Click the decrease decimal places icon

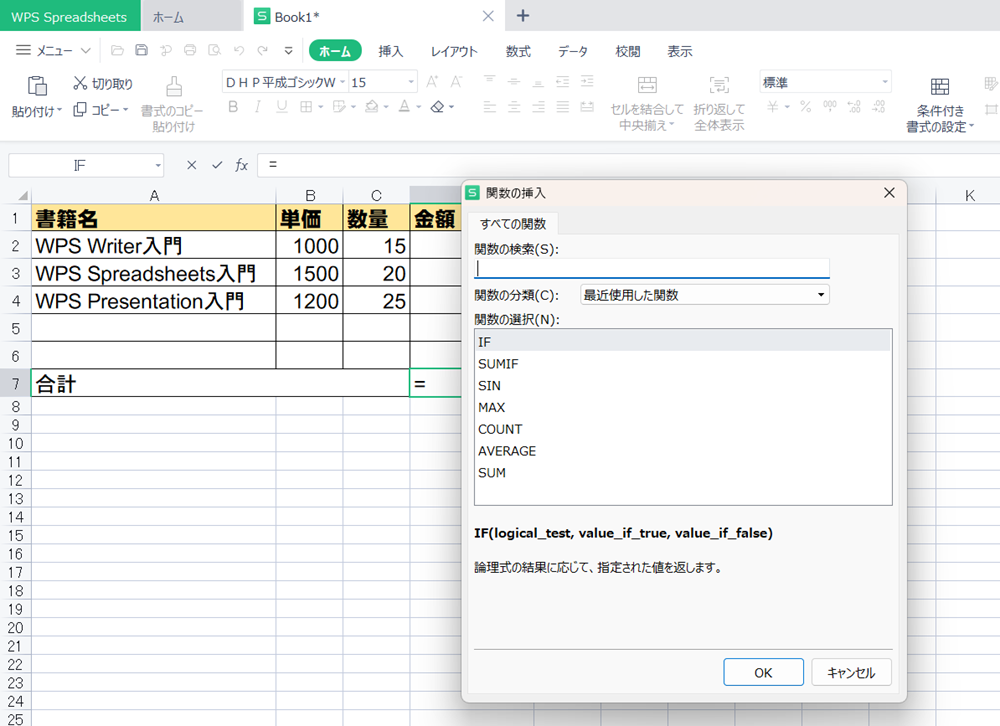[x=879, y=107]
